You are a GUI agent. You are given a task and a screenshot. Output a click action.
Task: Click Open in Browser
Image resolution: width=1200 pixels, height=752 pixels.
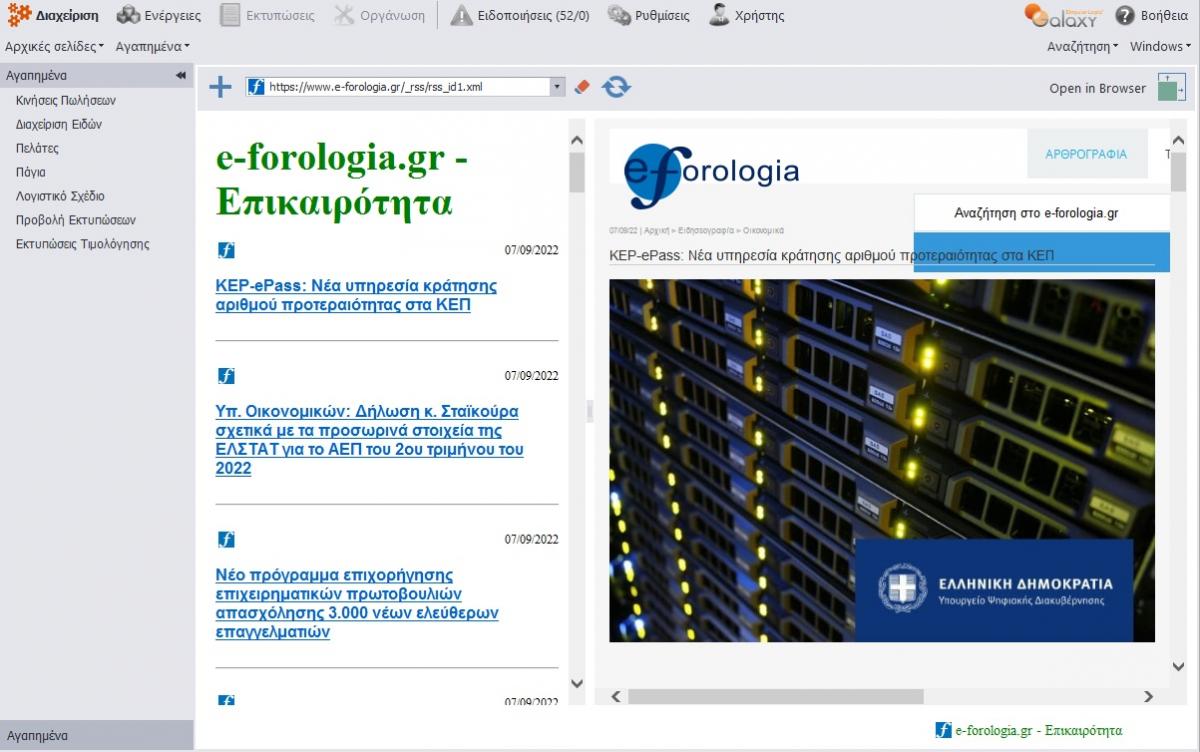tap(1097, 88)
